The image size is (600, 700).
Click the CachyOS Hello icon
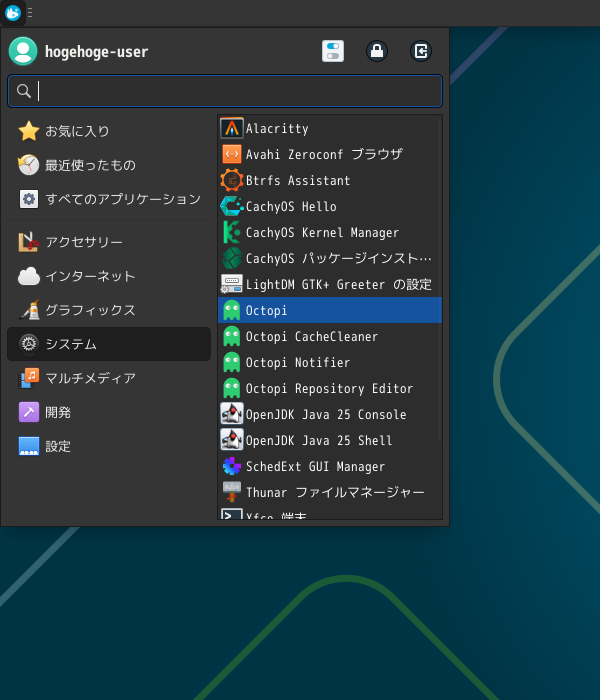pyautogui.click(x=232, y=206)
